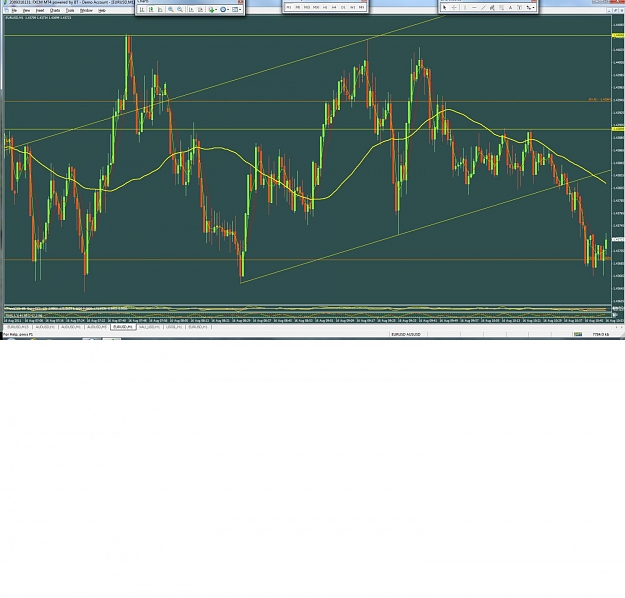Open the periodicity clock dropdown

(224, 10)
